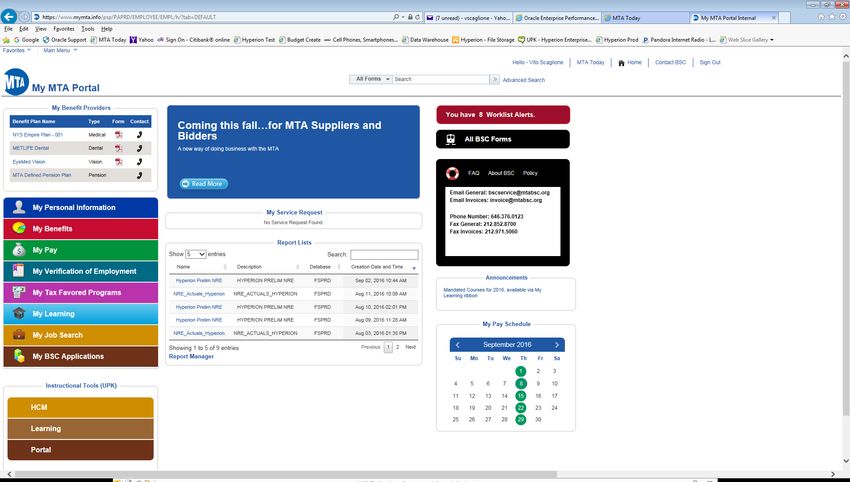The width and height of the screenshot is (850, 482).
Task: Open the View menu
Action: point(41,29)
